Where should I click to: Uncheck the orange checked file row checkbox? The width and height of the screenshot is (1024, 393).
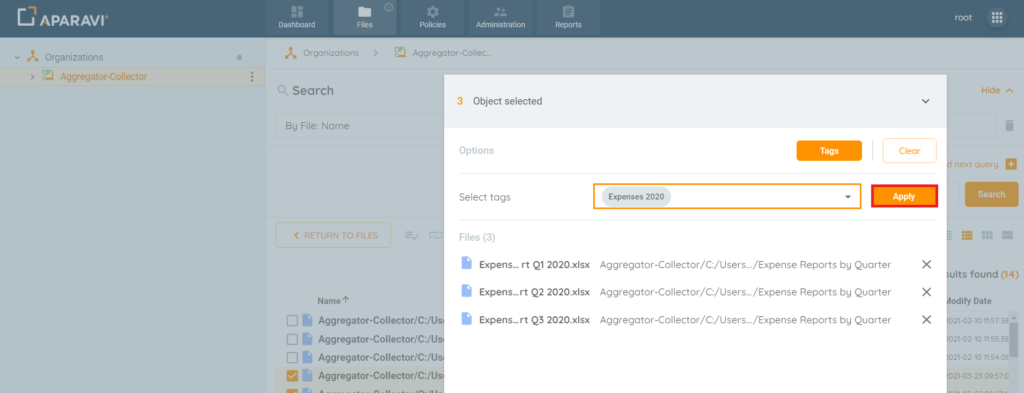[x=292, y=375]
